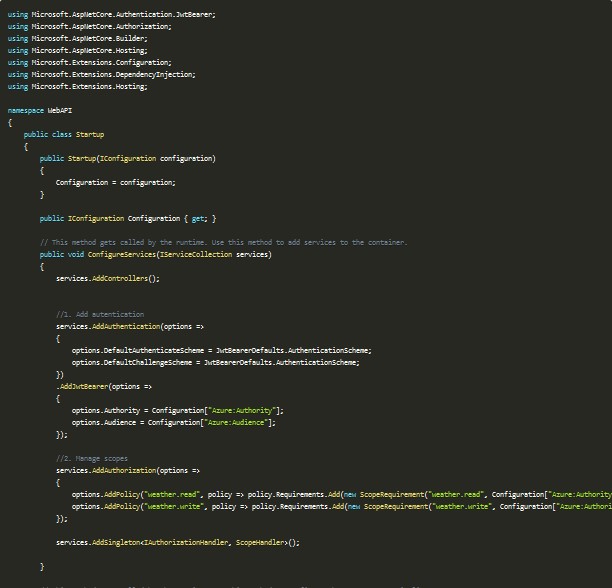The width and height of the screenshot is (612, 588).
Task: Click the 'services.AddAuthorization(options =>' line
Action: click(128, 471)
